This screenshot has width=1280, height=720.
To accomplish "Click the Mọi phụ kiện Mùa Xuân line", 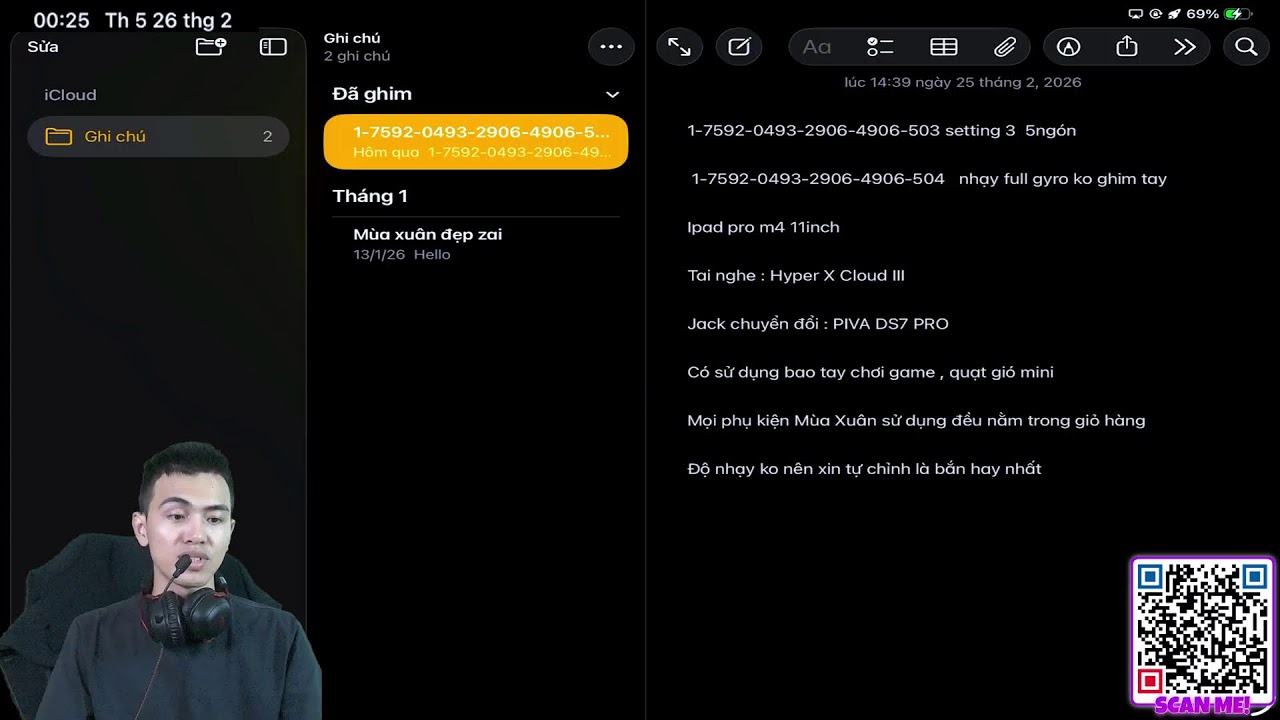I will click(916, 420).
